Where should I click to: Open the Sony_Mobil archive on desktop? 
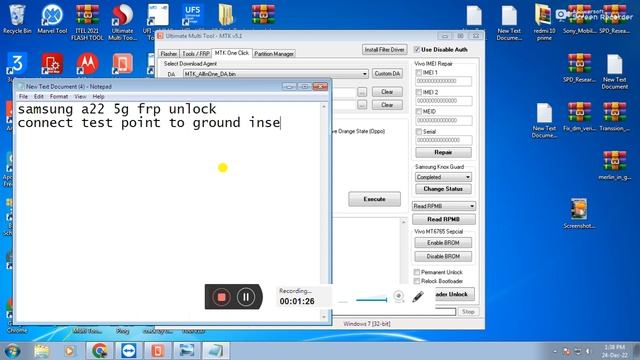point(579,19)
